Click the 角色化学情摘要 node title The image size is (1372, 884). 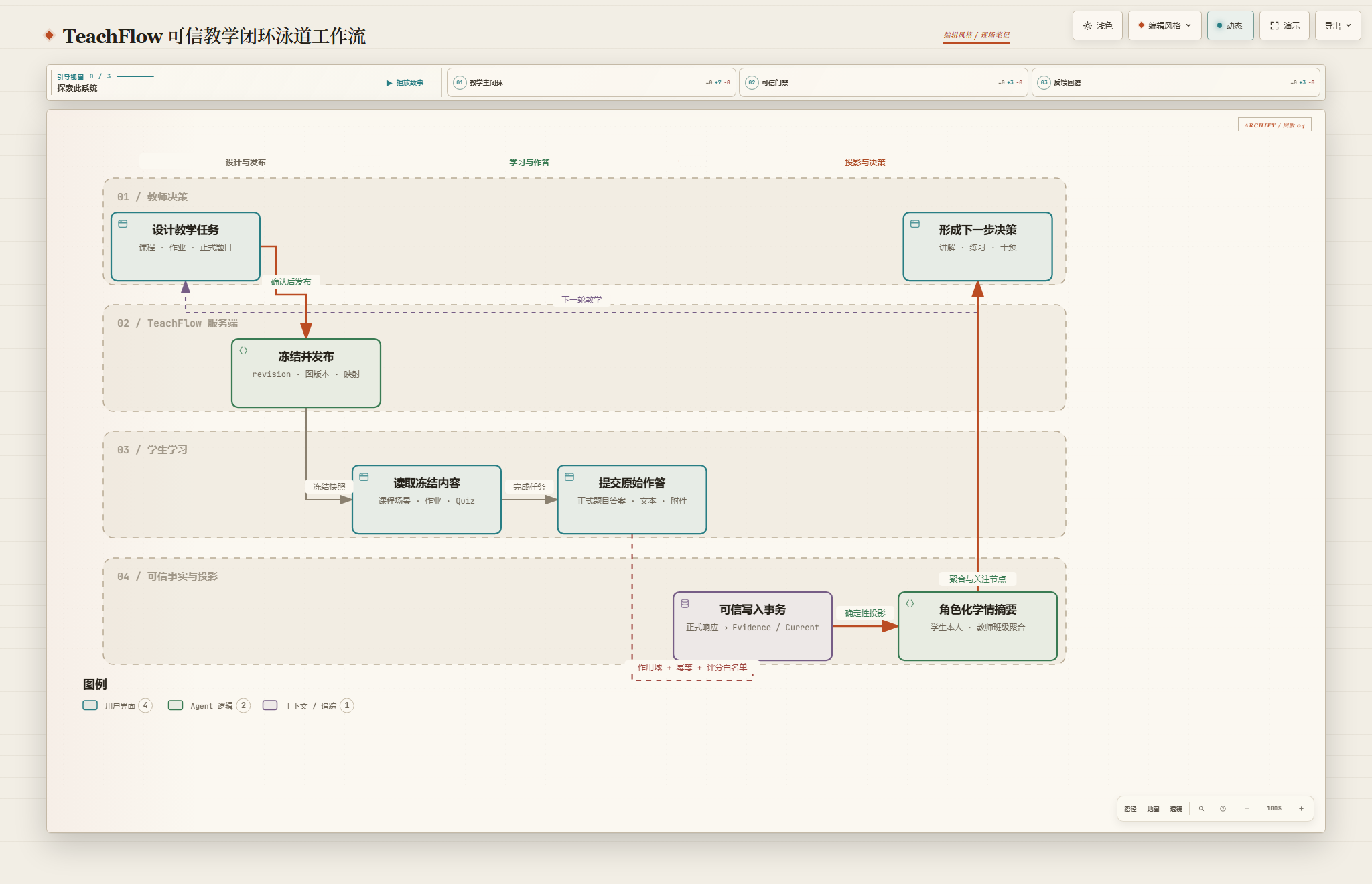tap(977, 609)
